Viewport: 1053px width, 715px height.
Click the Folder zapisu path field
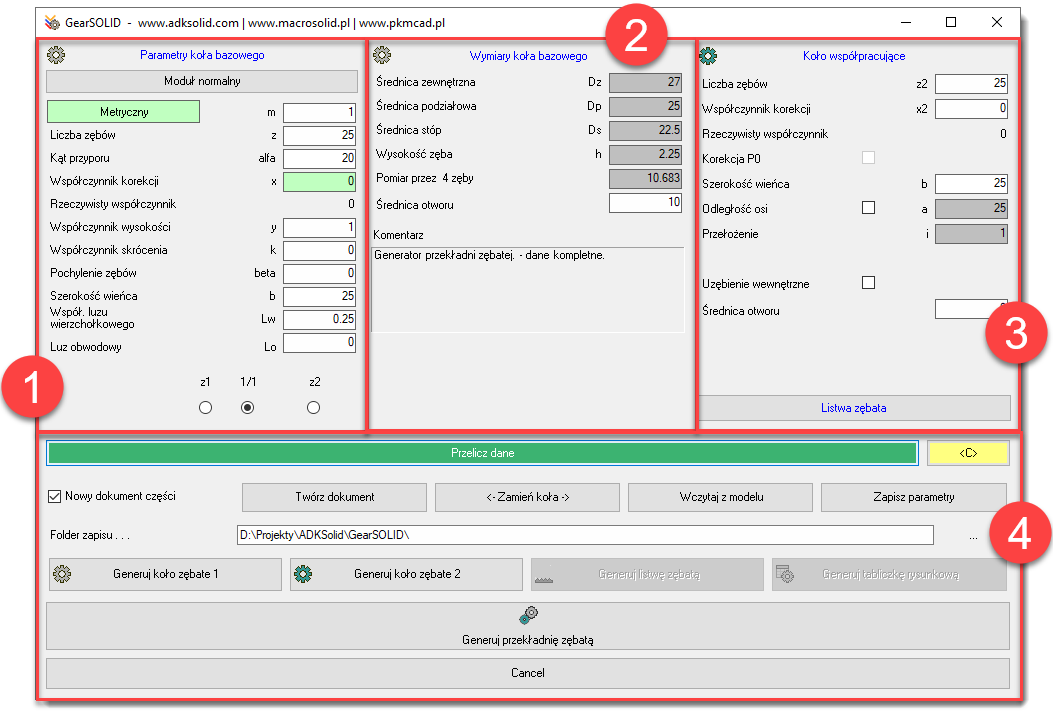pyautogui.click(x=584, y=535)
